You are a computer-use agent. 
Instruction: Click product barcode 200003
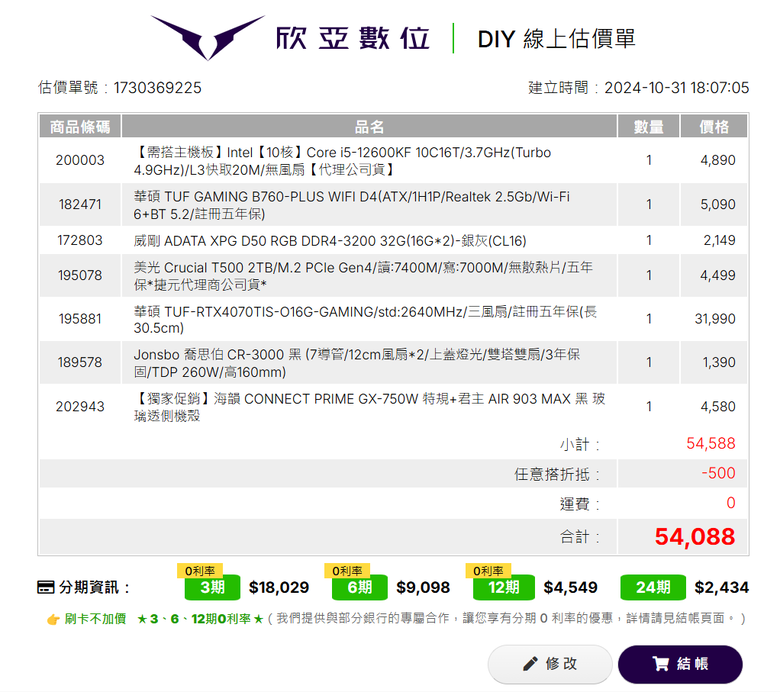coord(80,160)
